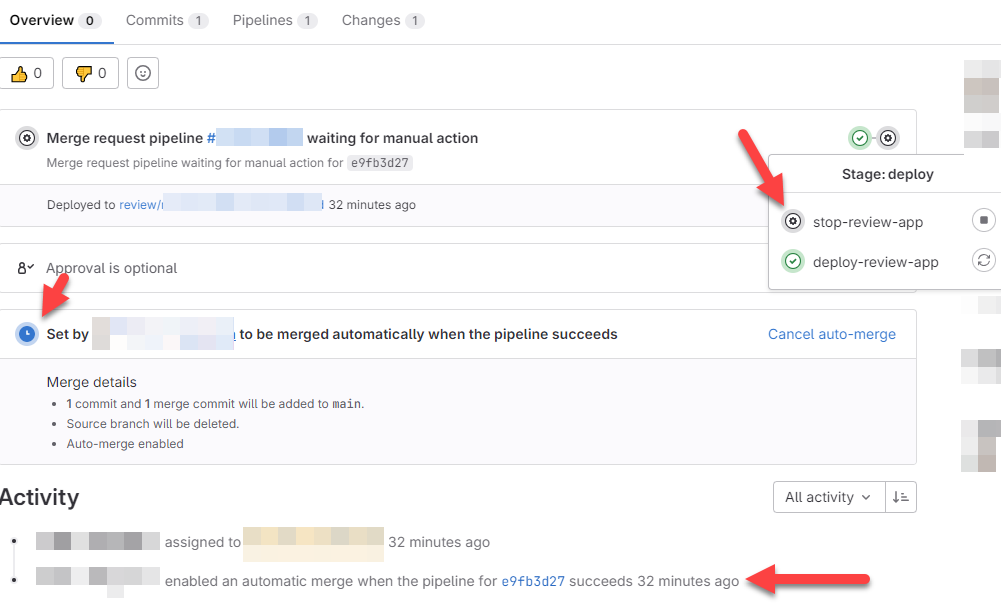Retry the deploy-review-app job

pos(984,261)
